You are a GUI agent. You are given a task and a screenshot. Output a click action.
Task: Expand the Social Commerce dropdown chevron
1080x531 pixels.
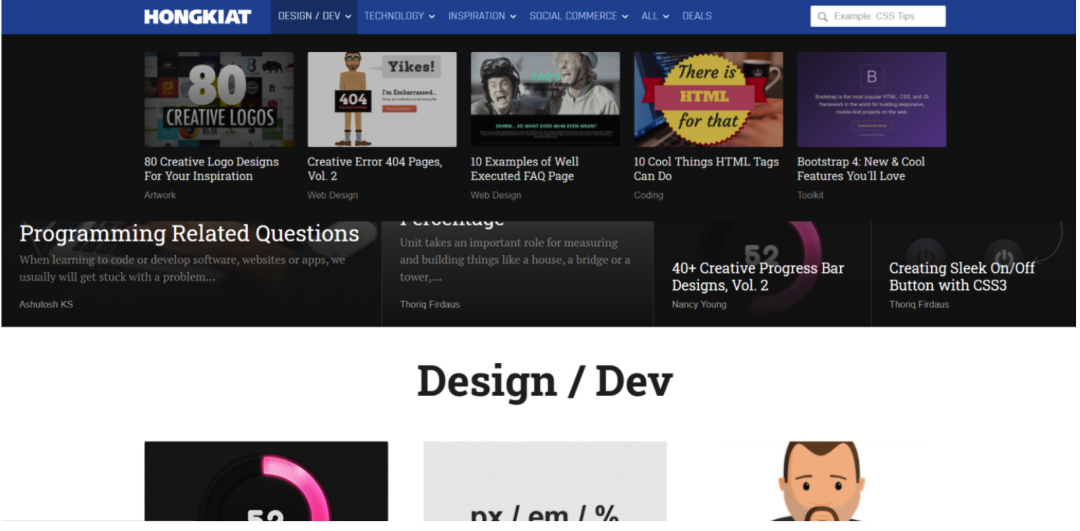pos(625,17)
